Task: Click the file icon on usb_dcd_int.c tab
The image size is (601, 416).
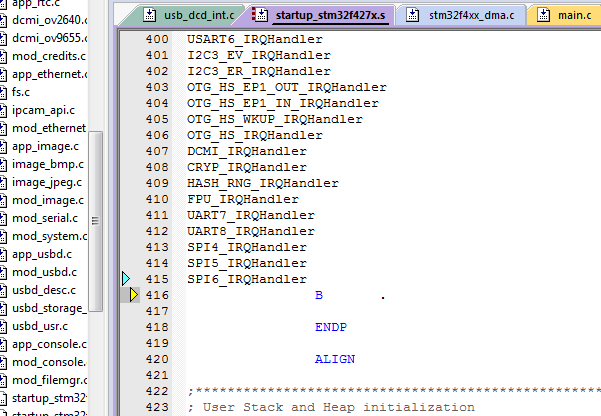Action: coord(149,15)
